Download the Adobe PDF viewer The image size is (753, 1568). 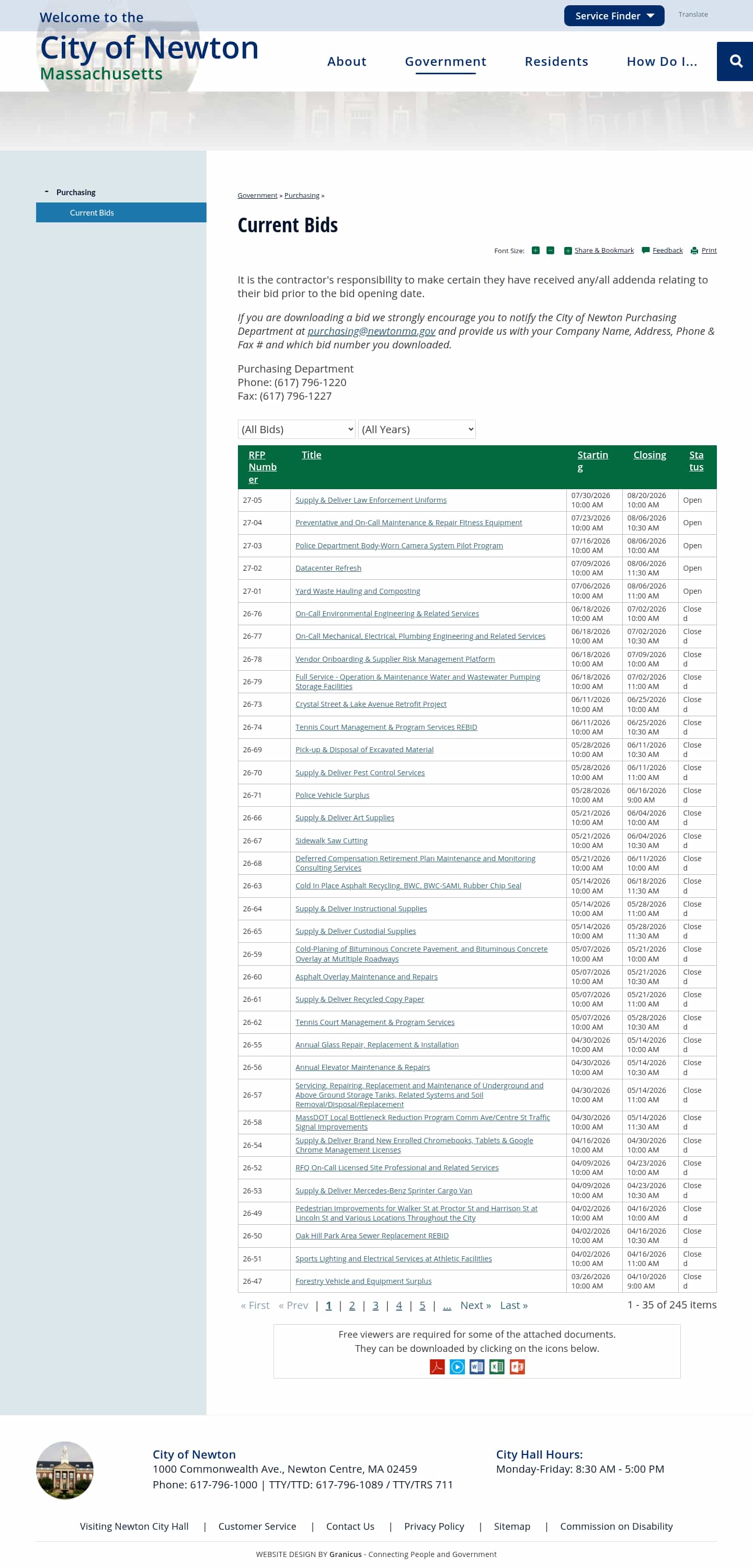tap(437, 1367)
